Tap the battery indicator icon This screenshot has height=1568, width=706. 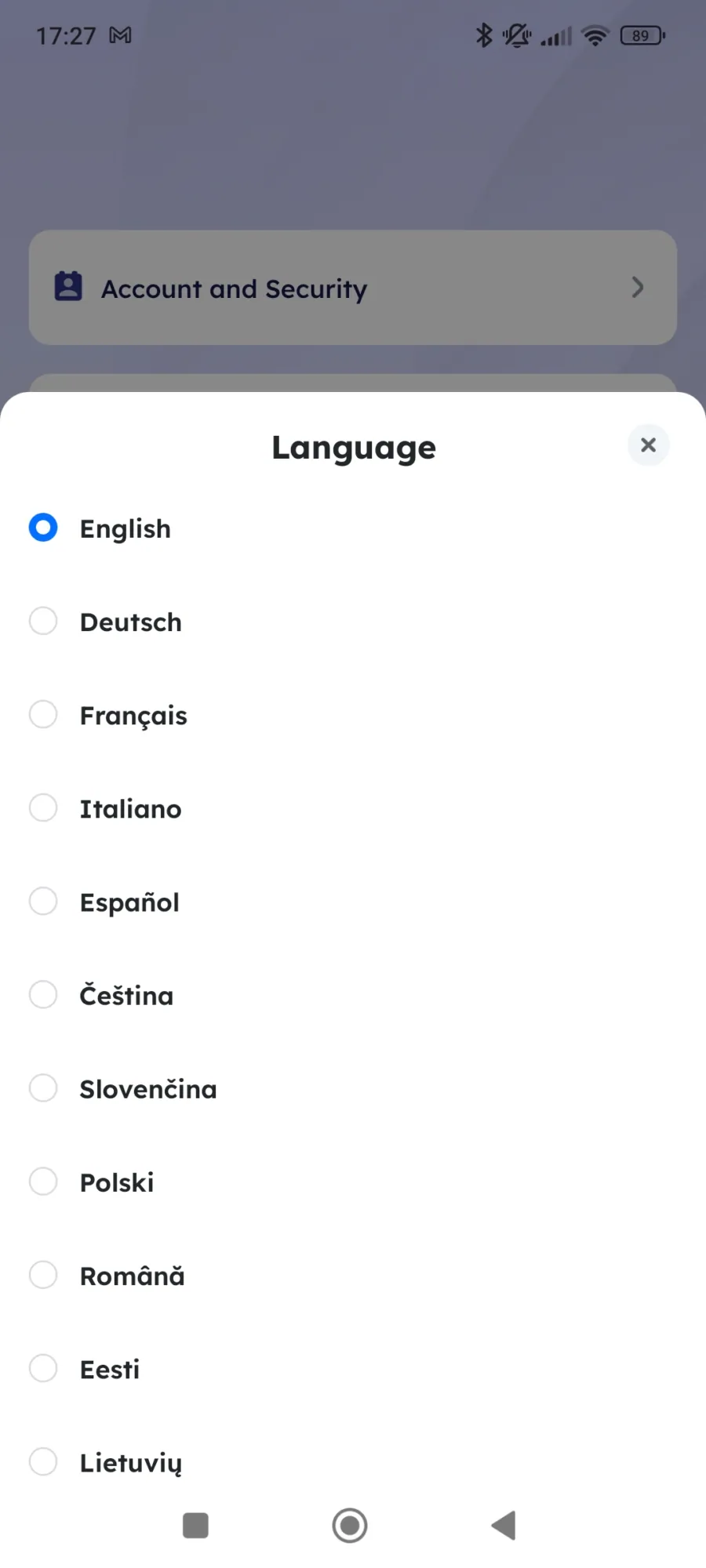(642, 35)
